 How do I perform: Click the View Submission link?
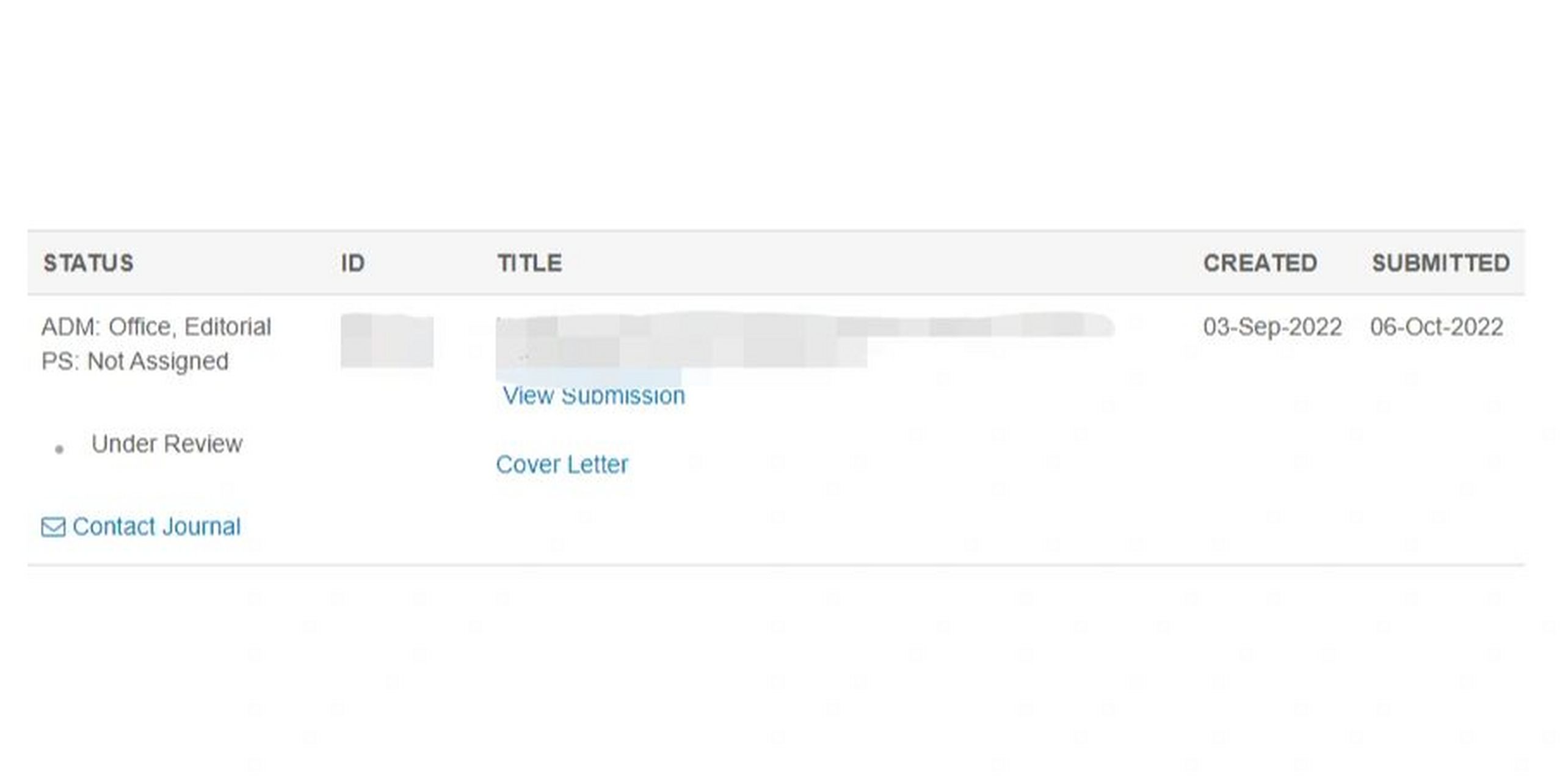click(592, 394)
